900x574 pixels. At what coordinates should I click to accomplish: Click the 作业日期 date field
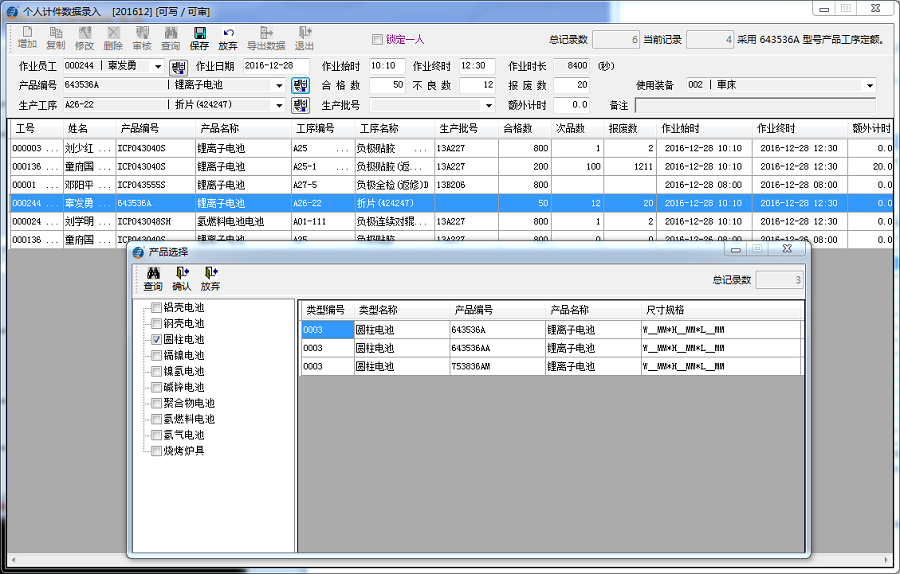click(276, 66)
